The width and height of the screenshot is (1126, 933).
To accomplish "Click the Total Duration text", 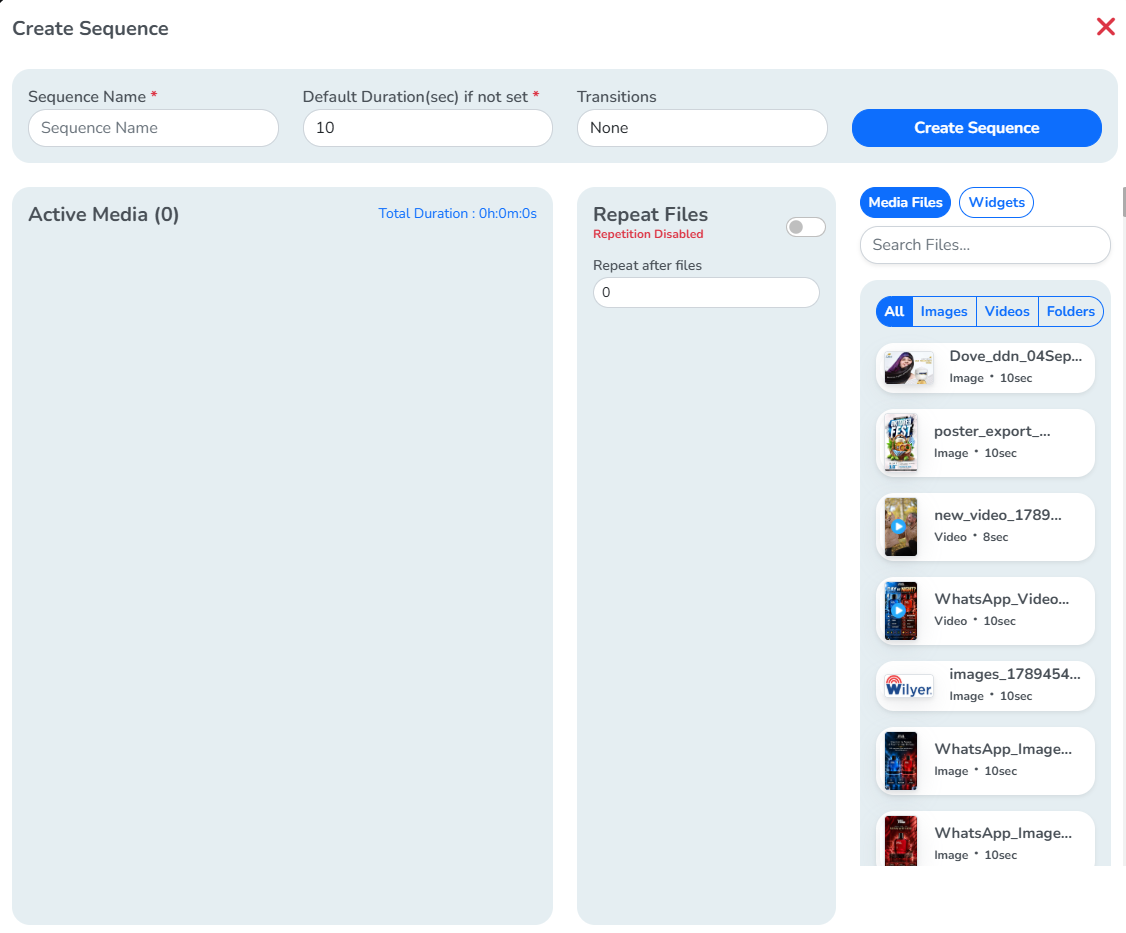I will pos(457,213).
